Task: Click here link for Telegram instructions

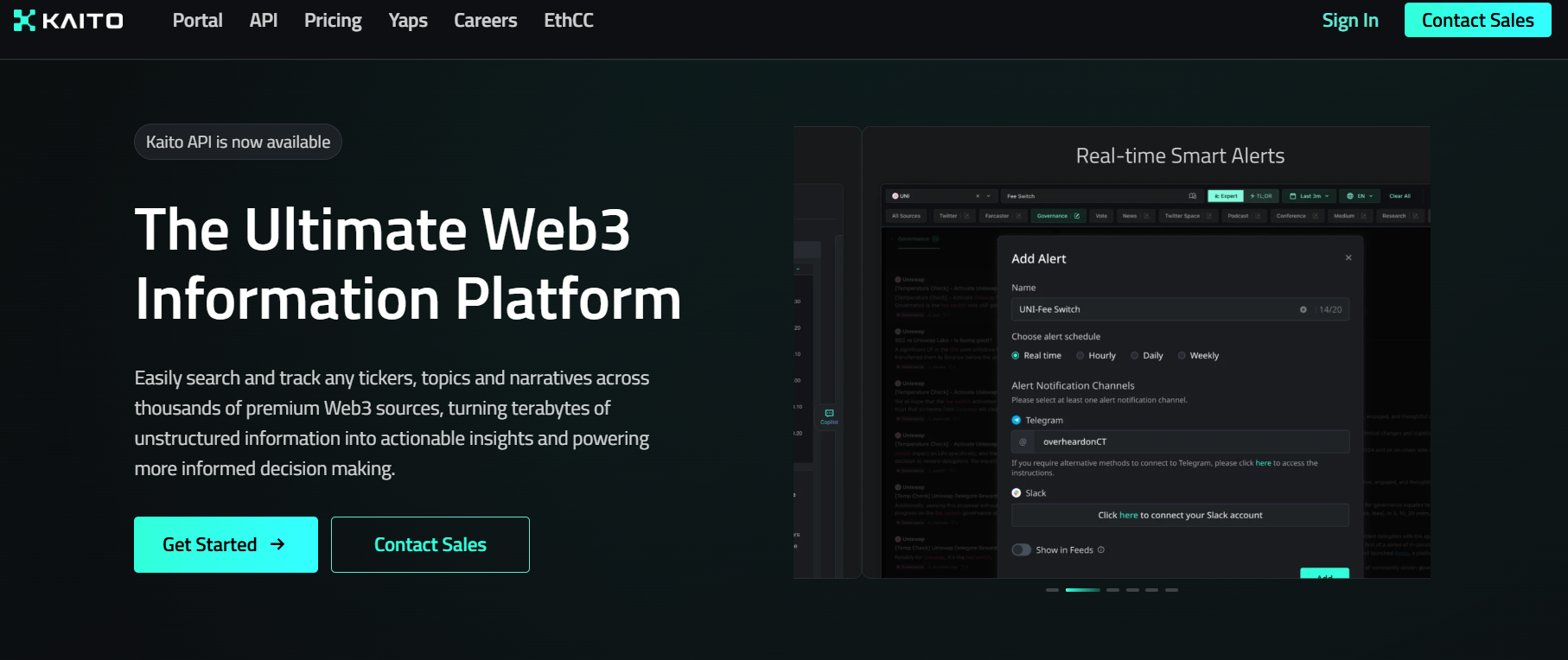Action: click(x=1263, y=463)
